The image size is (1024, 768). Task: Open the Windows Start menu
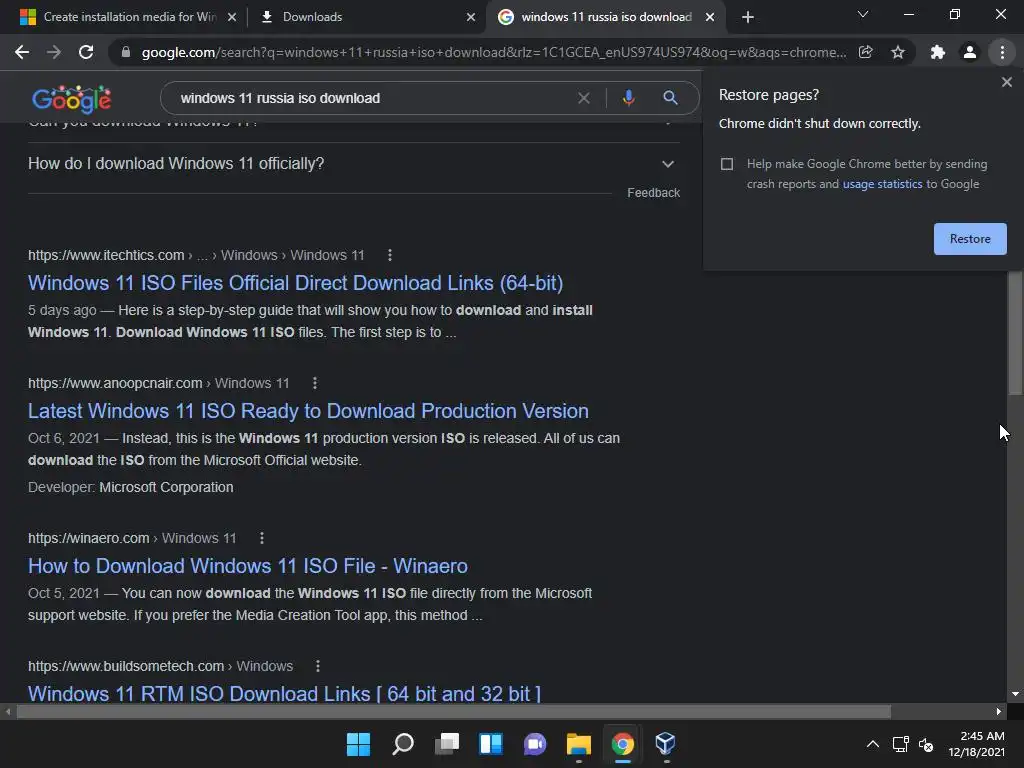tap(358, 744)
